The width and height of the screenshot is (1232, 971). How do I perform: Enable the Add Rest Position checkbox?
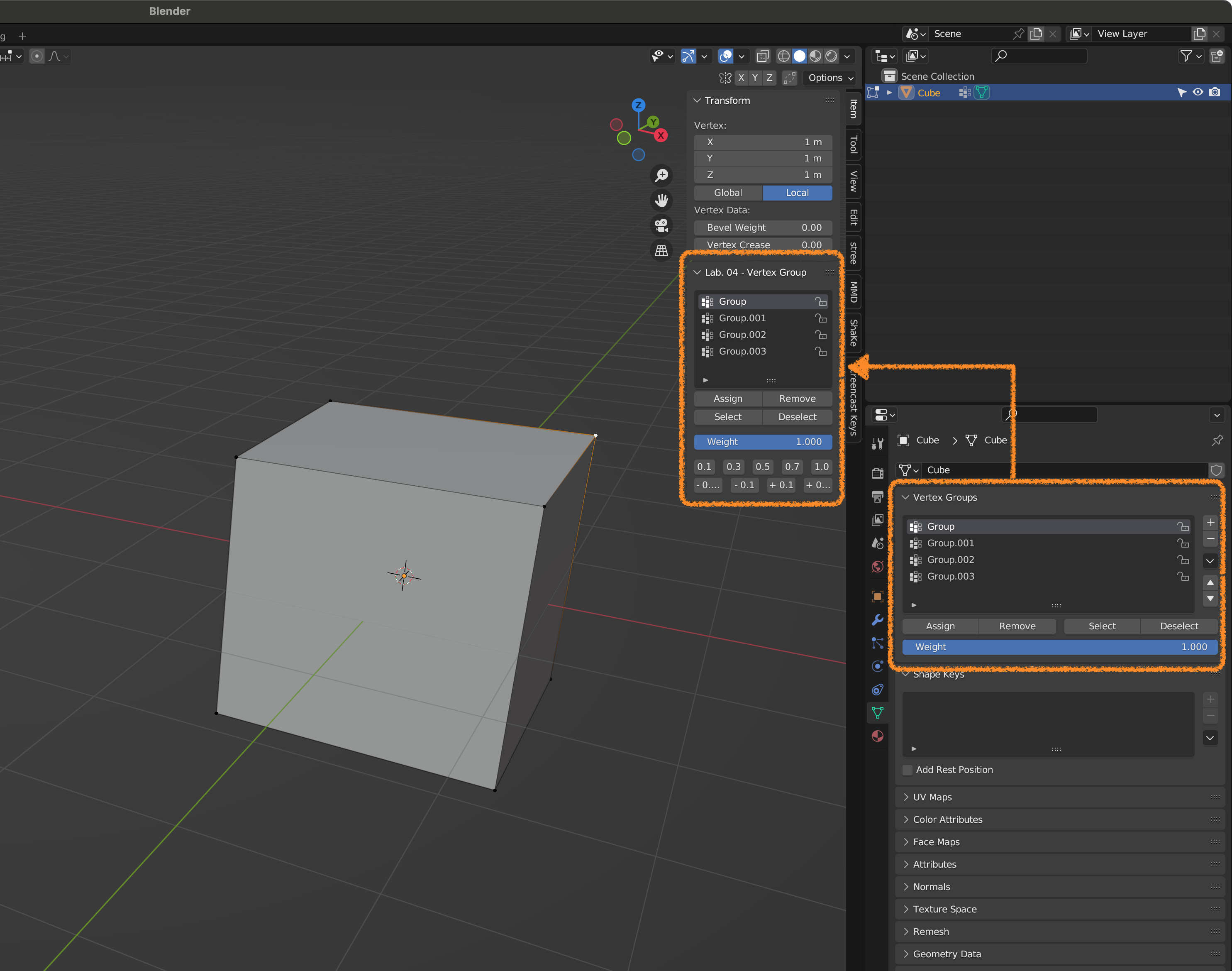tap(908, 770)
